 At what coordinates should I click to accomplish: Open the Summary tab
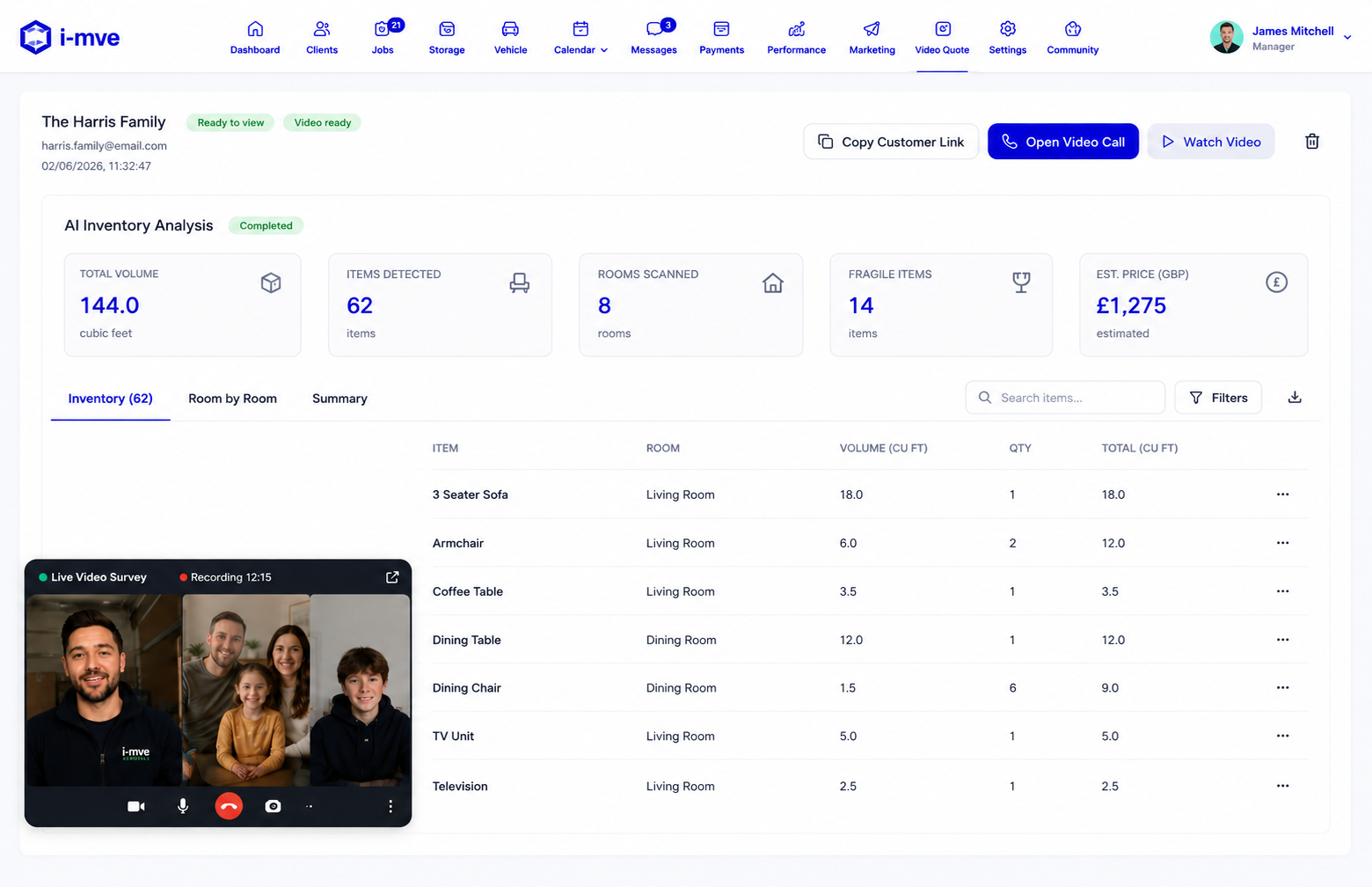(x=339, y=399)
